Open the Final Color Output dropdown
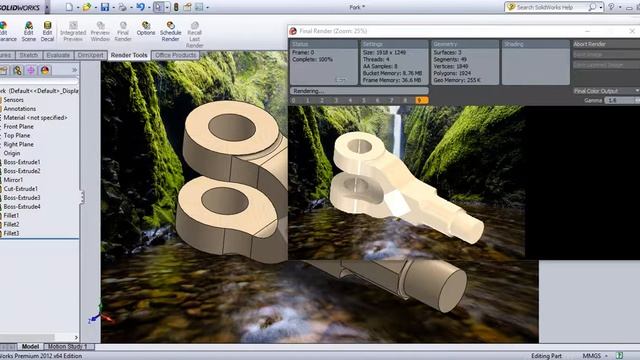 pos(606,91)
